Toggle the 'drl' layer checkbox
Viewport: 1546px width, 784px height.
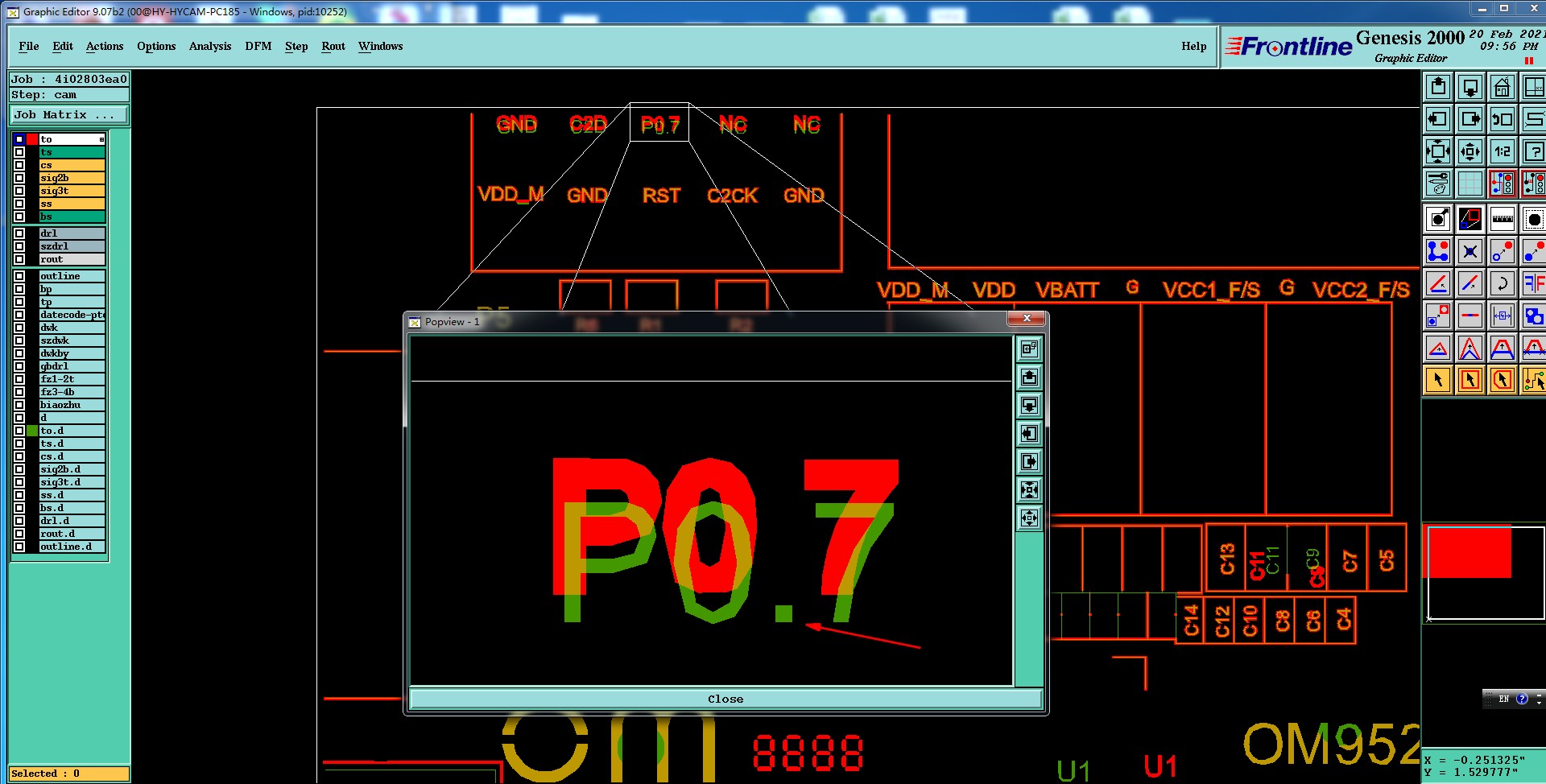point(19,233)
